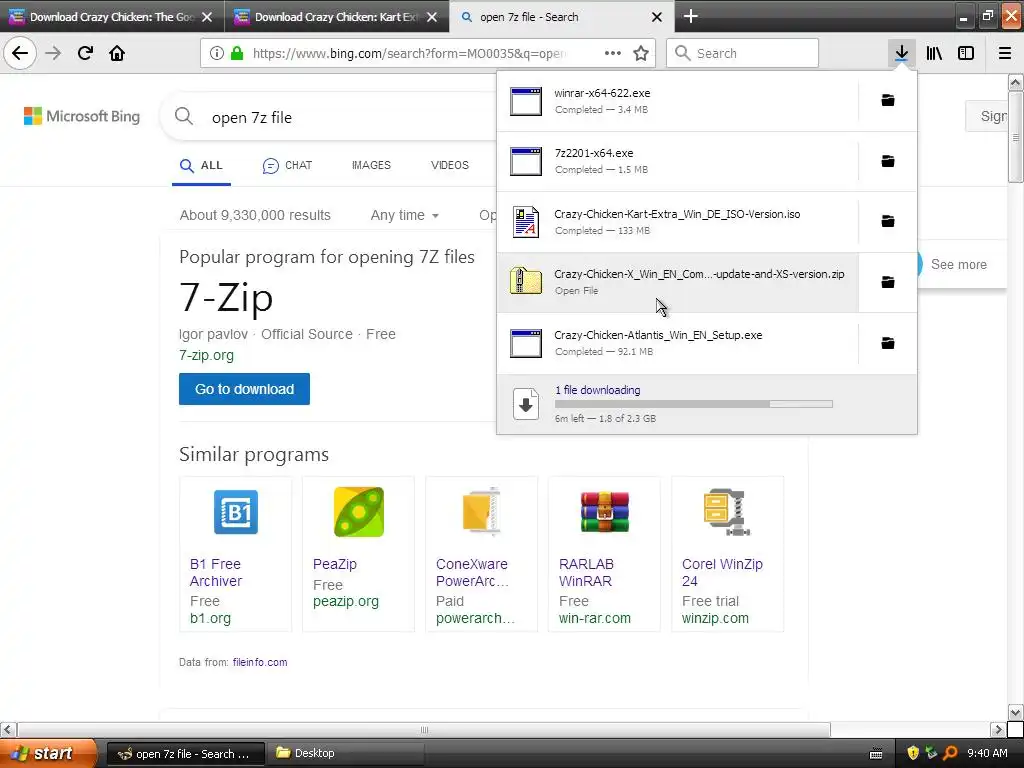This screenshot has height=768, width=1024.
Task: Open containing folder for 7z2201-x64.exe
Action: click(888, 161)
